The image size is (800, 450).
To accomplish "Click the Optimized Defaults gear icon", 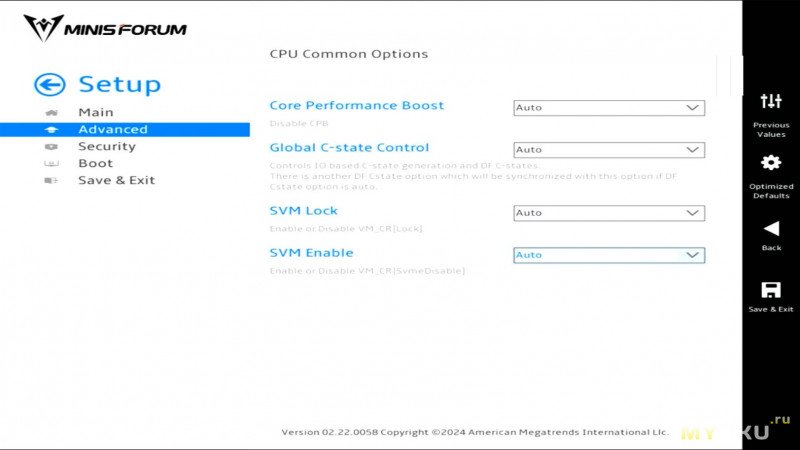I will (771, 163).
